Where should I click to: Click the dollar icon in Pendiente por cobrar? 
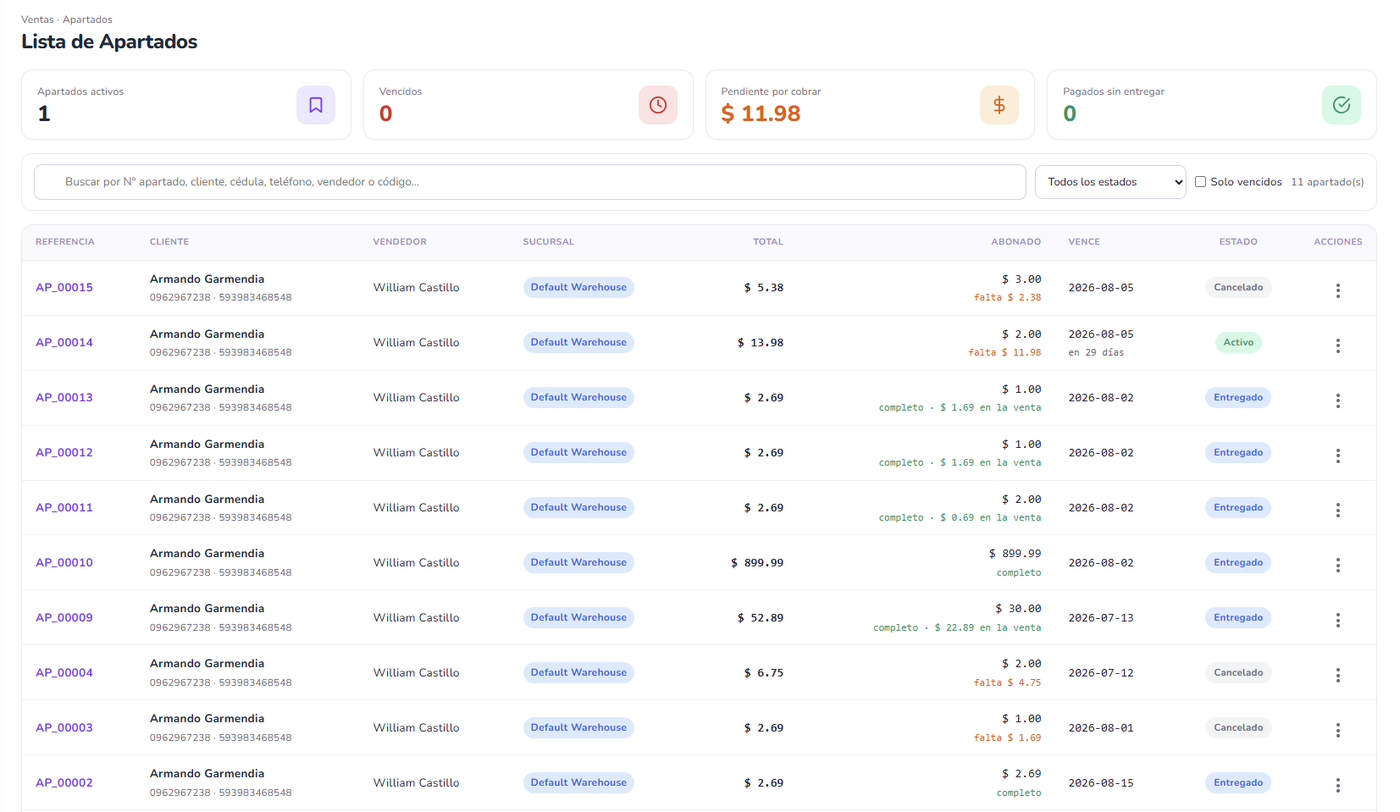click(x=999, y=105)
